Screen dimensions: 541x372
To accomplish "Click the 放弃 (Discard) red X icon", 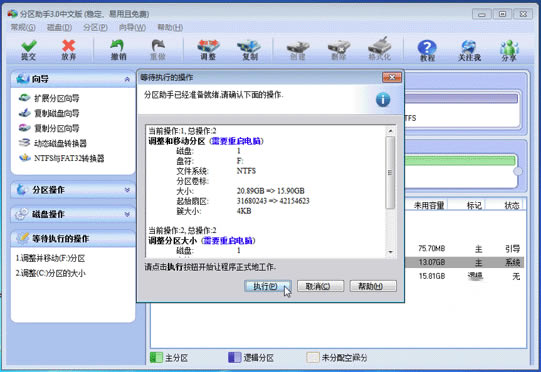I will (x=69, y=50).
